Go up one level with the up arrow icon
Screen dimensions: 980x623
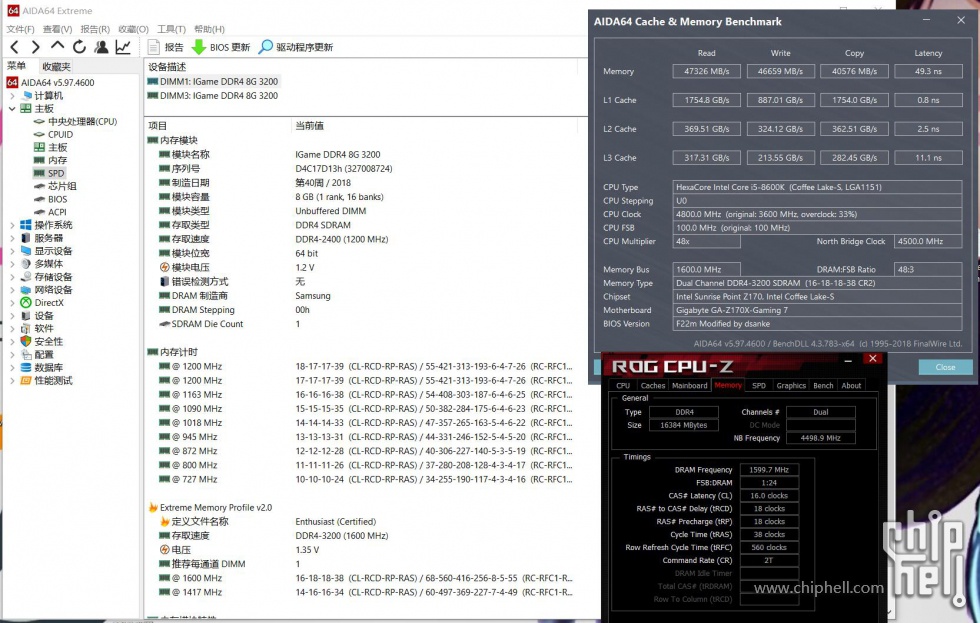tap(58, 46)
